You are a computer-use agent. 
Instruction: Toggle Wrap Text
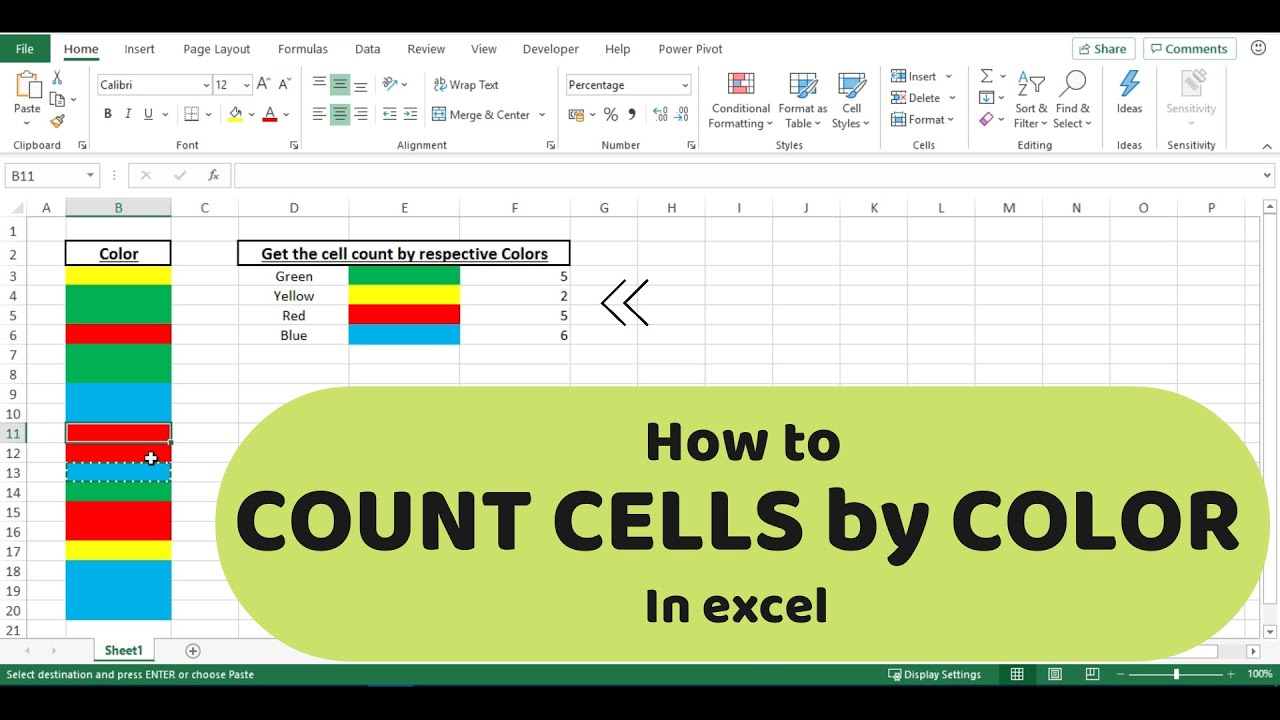tap(466, 85)
